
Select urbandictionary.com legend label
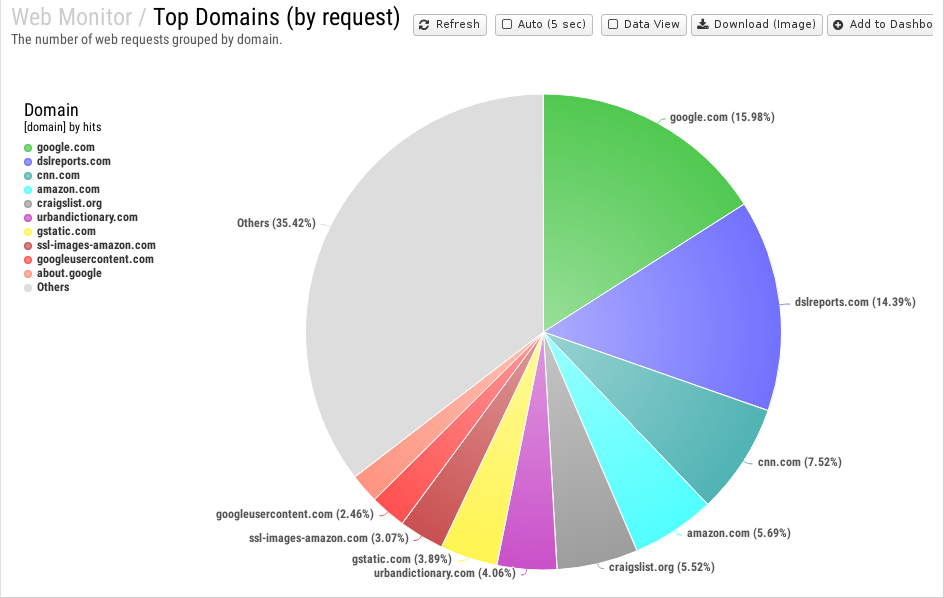tap(87, 217)
